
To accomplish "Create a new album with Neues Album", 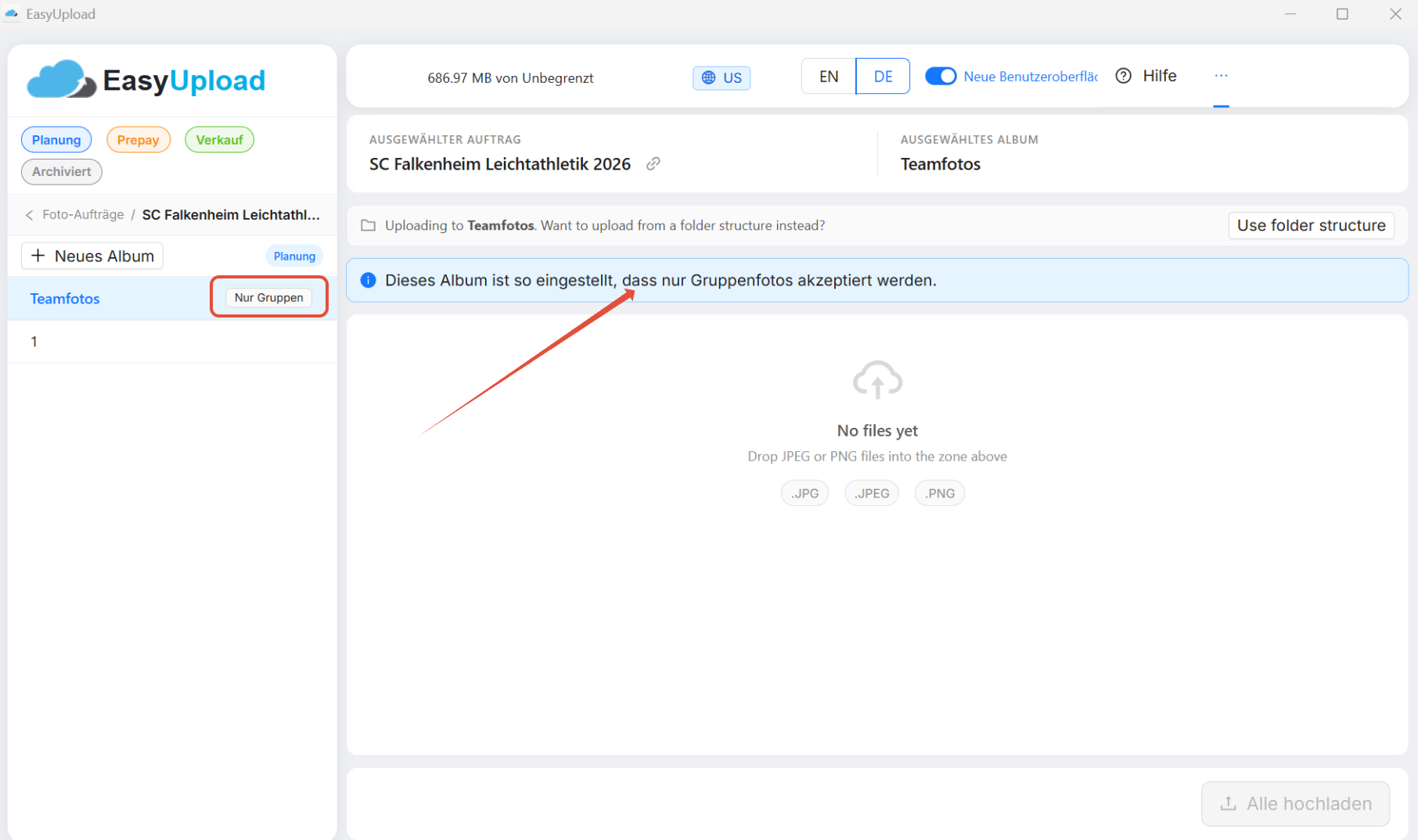I will (92, 256).
